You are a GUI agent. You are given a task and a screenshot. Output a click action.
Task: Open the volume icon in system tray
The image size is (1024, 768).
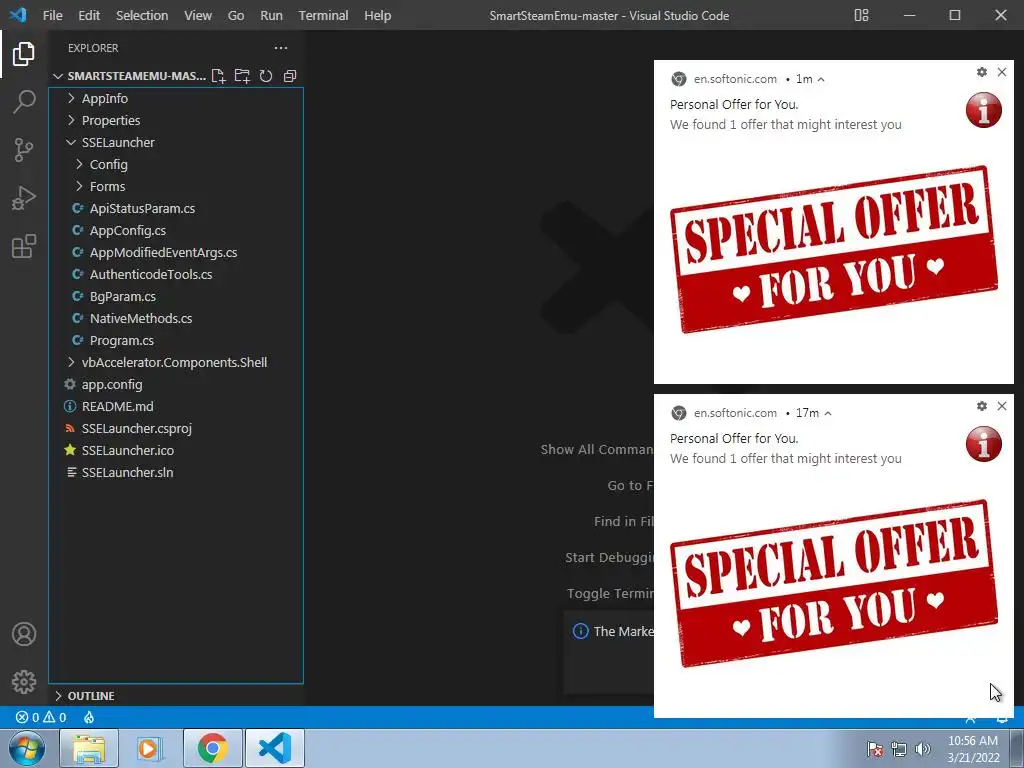tap(923, 749)
